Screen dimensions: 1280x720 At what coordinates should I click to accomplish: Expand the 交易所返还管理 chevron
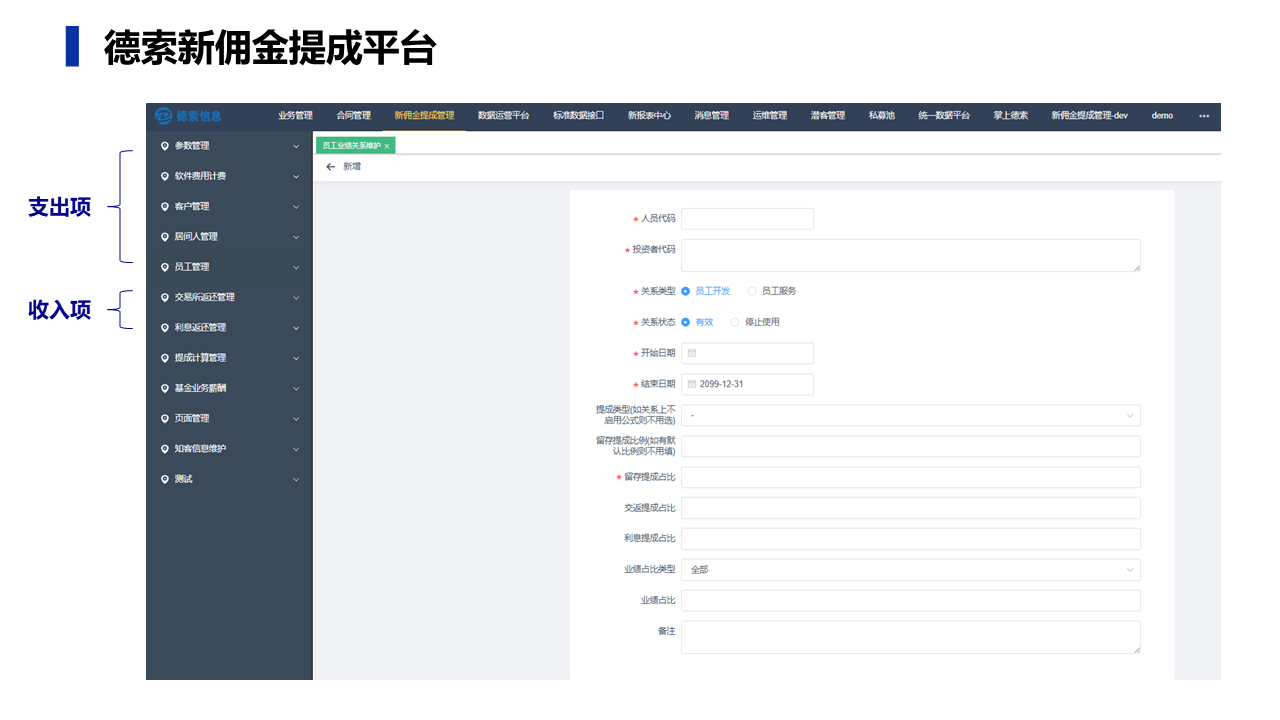[x=296, y=297]
